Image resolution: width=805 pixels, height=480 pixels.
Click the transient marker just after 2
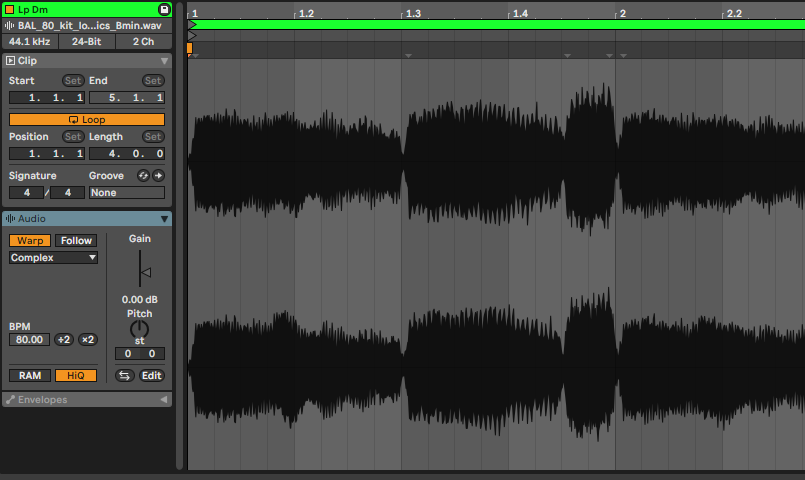pyautogui.click(x=623, y=55)
